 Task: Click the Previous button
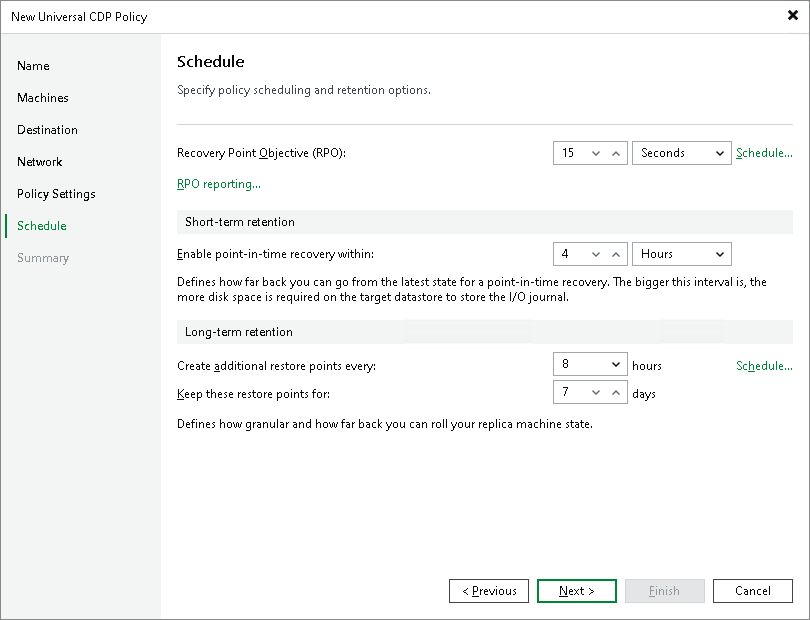click(x=488, y=591)
